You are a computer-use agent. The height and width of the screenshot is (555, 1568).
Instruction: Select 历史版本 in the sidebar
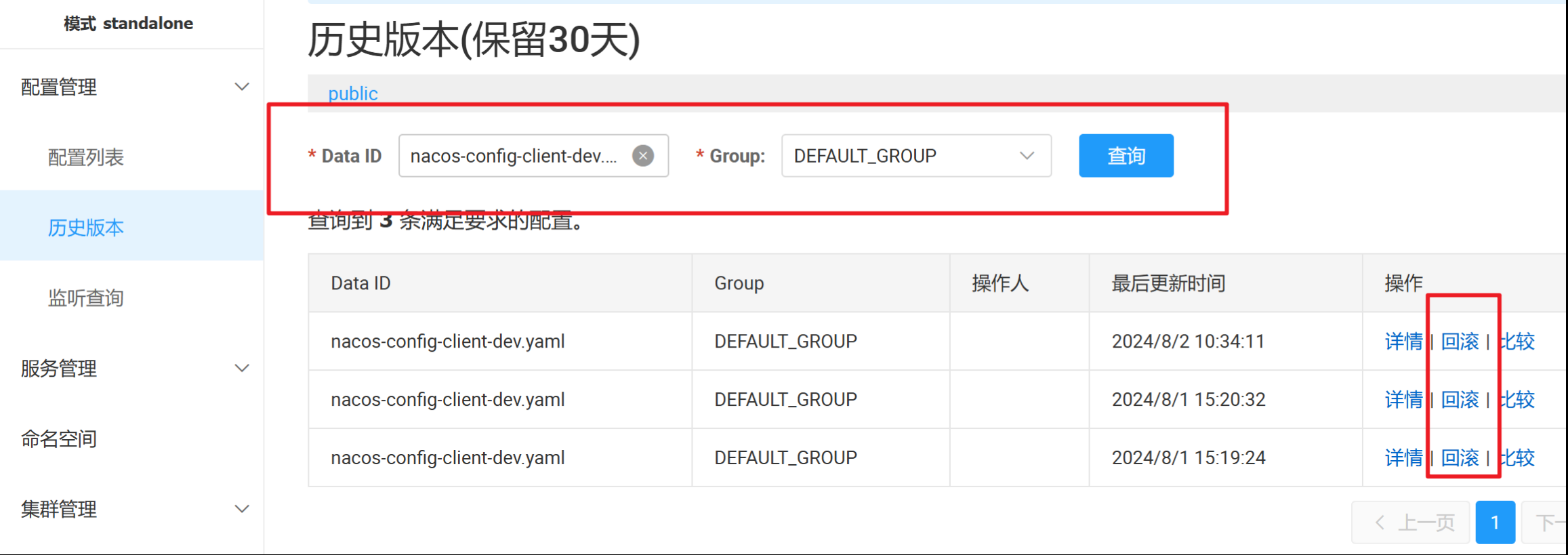[x=86, y=228]
